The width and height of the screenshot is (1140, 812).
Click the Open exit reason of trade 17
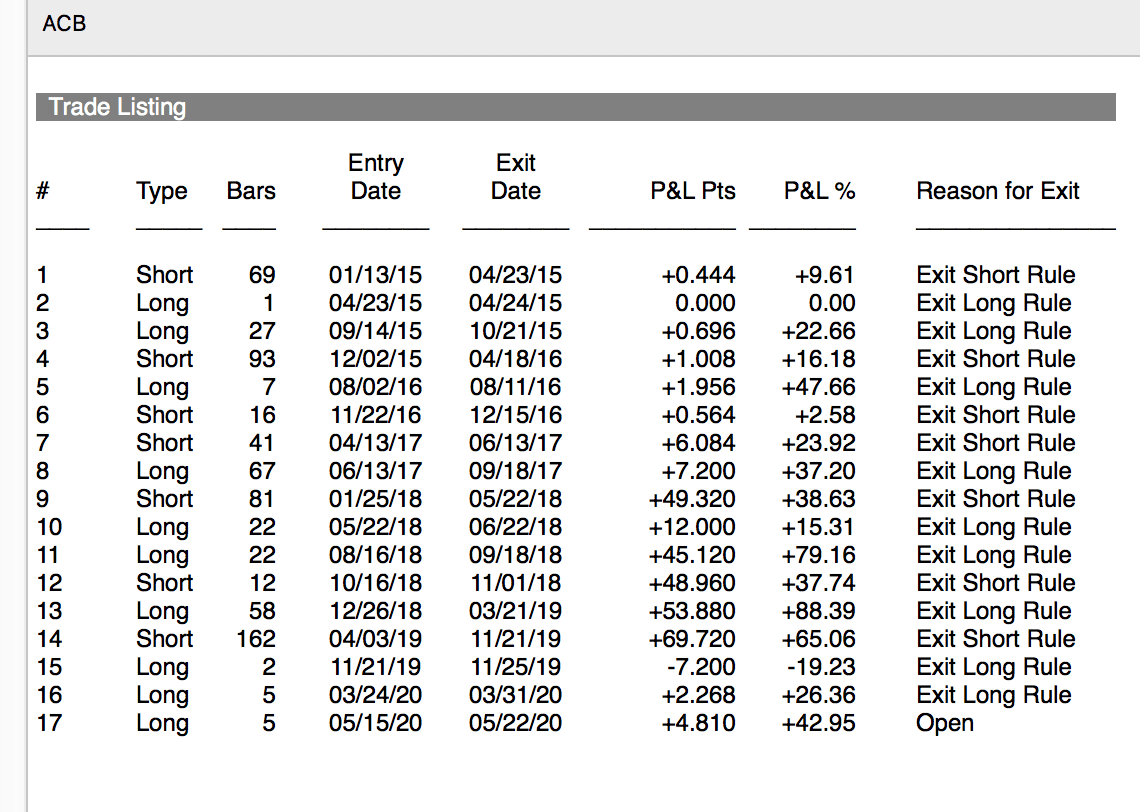pos(945,723)
